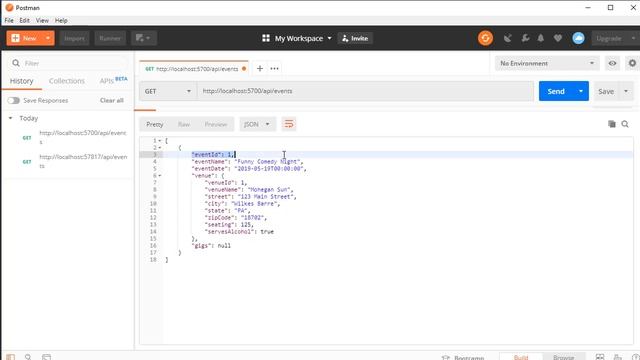Copy response with the clipboard icon

611,124
